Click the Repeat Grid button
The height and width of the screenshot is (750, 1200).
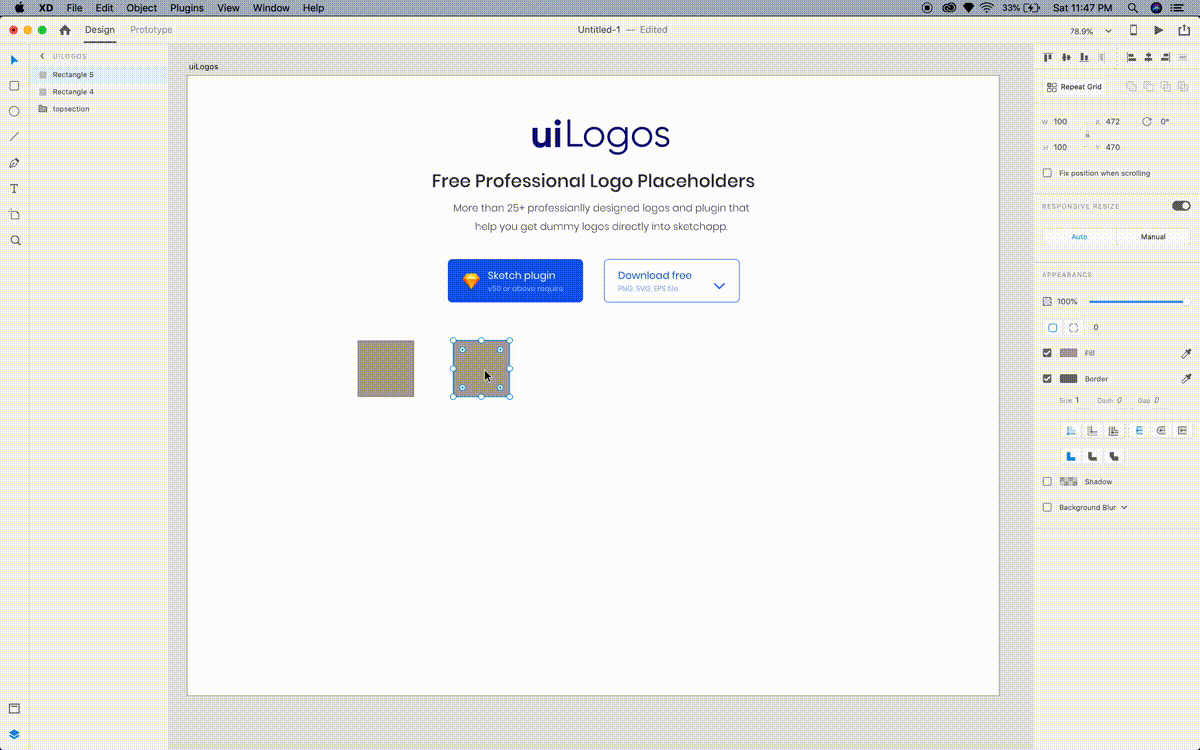point(1074,86)
